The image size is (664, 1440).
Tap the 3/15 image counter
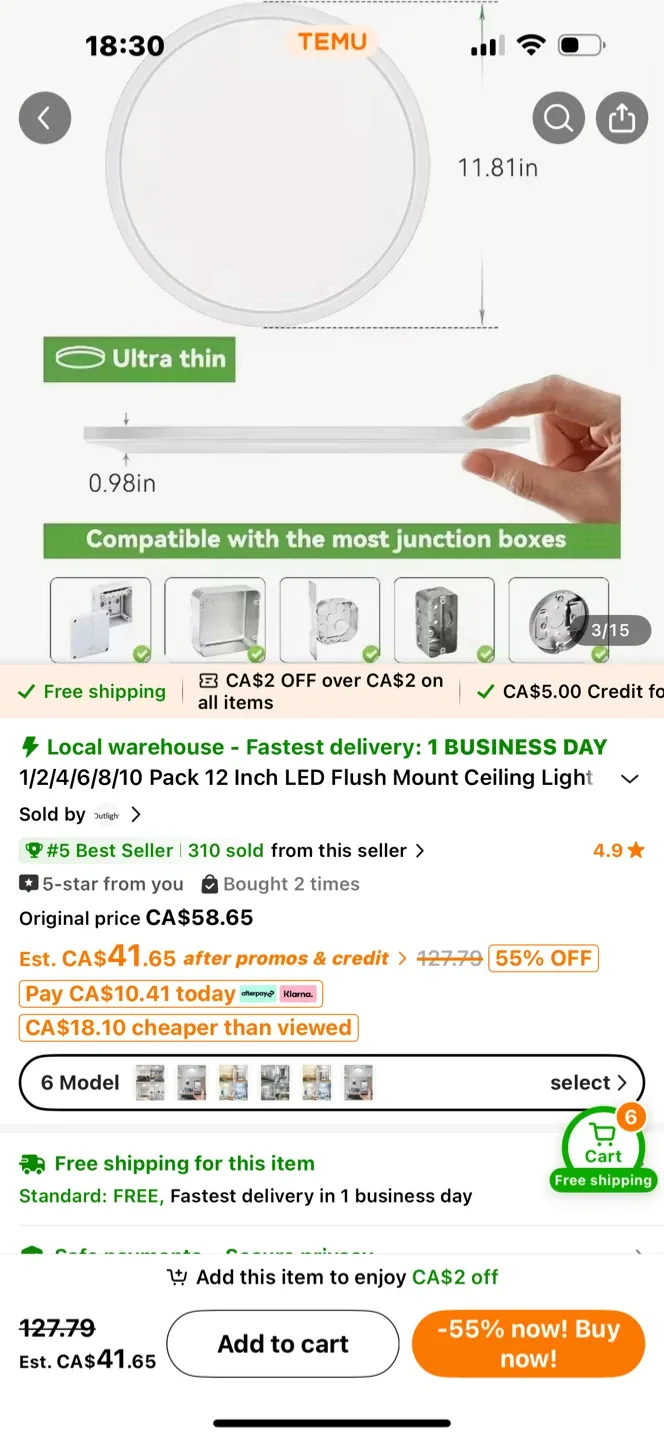(611, 630)
